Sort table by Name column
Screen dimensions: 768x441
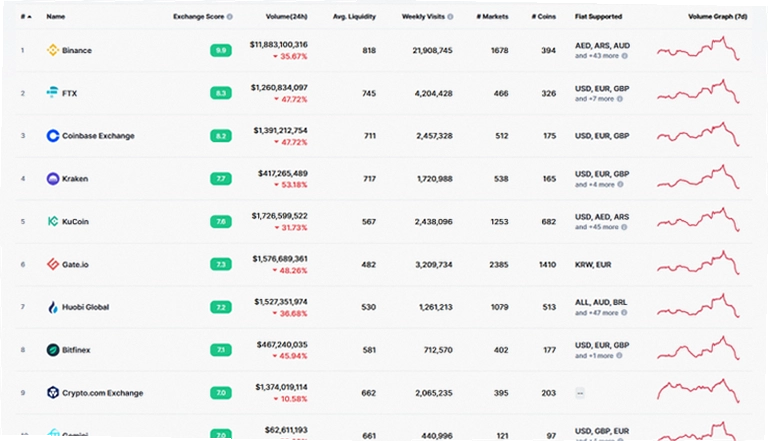[55, 17]
